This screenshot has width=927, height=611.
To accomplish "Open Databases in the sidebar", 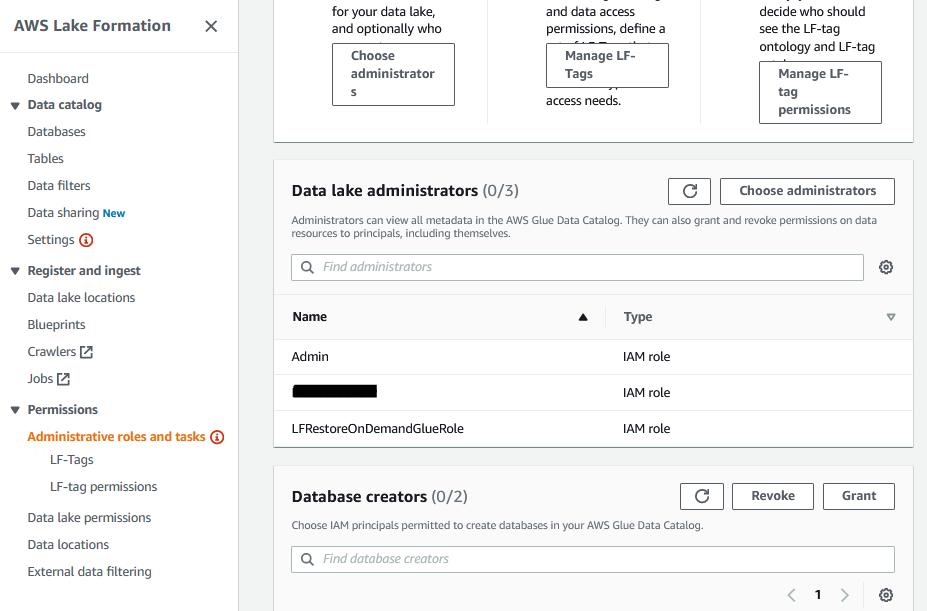I will [56, 132].
